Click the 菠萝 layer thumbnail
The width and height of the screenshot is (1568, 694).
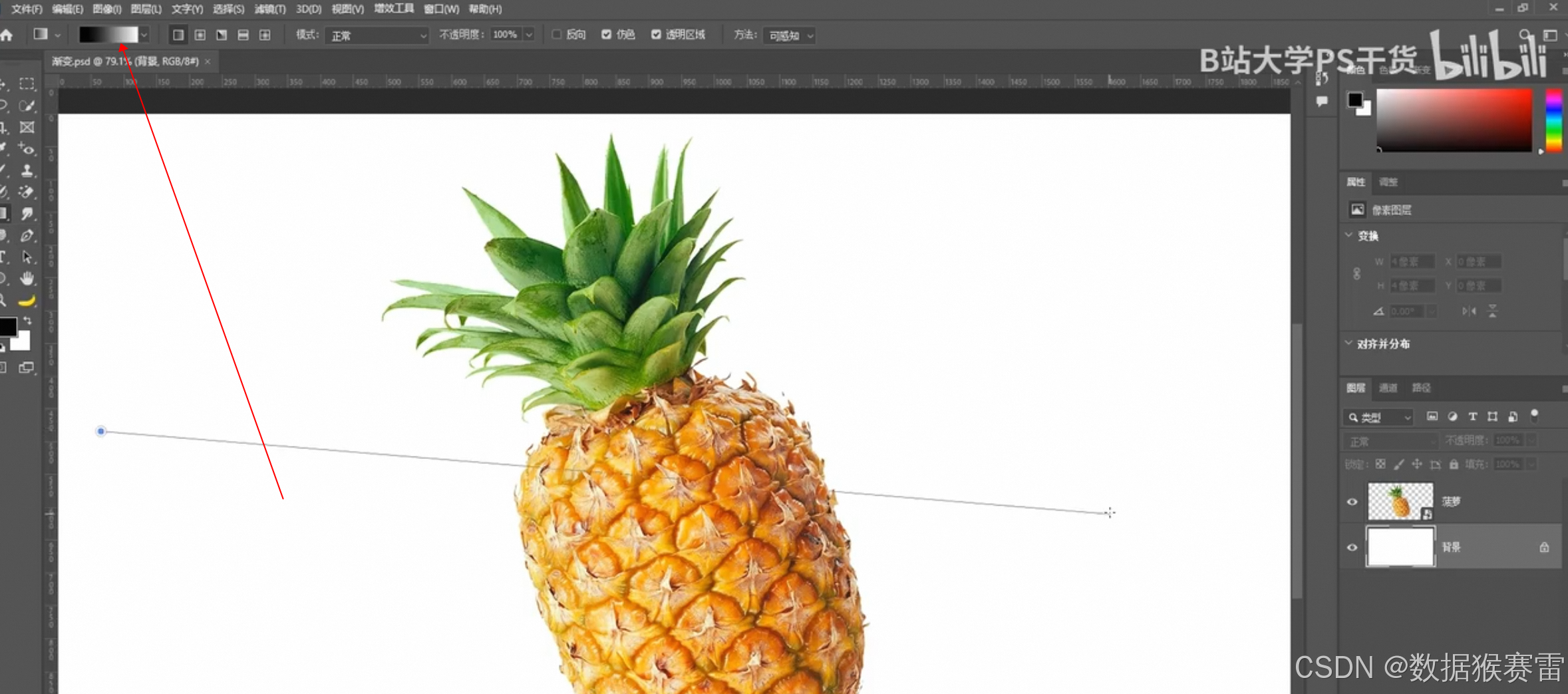1400,501
